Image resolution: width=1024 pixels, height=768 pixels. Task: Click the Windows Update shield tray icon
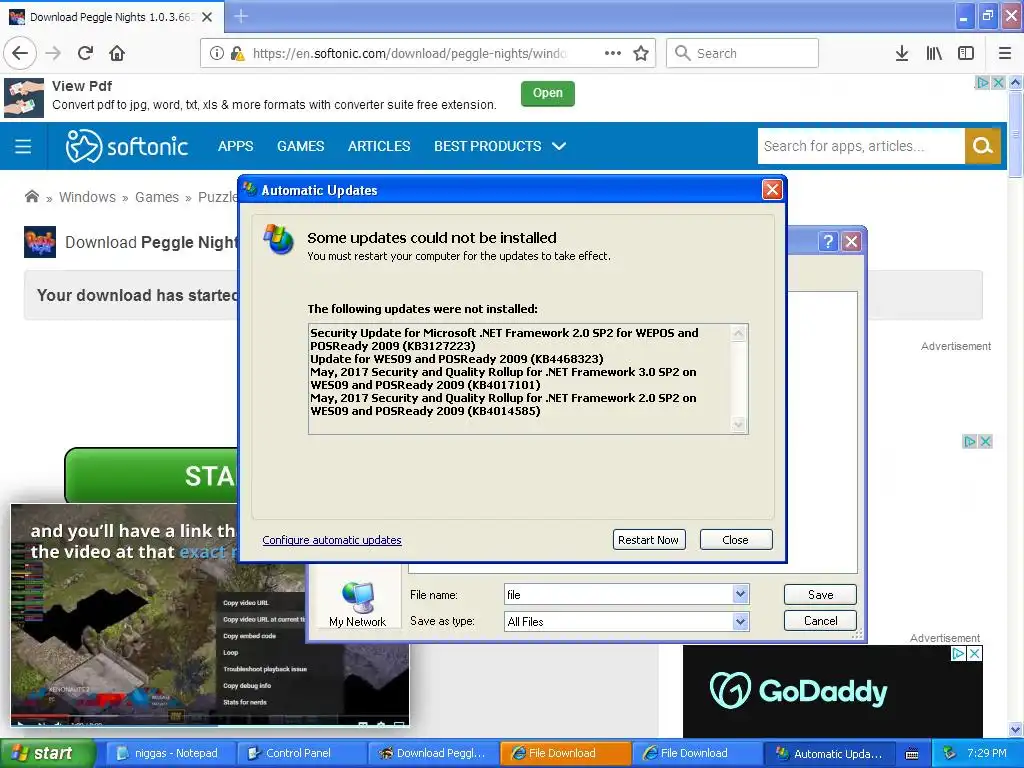click(949, 754)
